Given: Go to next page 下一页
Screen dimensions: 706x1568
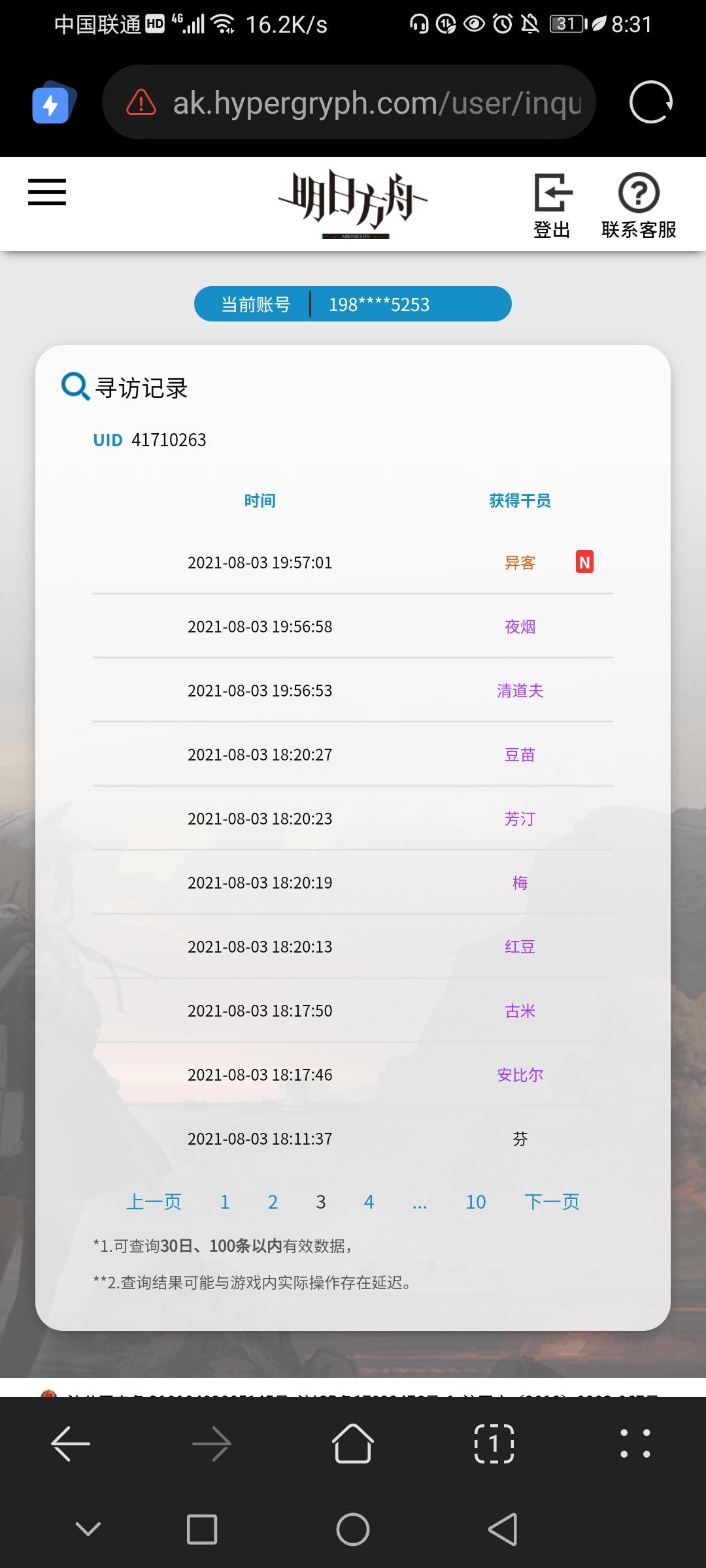Looking at the screenshot, I should [552, 1202].
